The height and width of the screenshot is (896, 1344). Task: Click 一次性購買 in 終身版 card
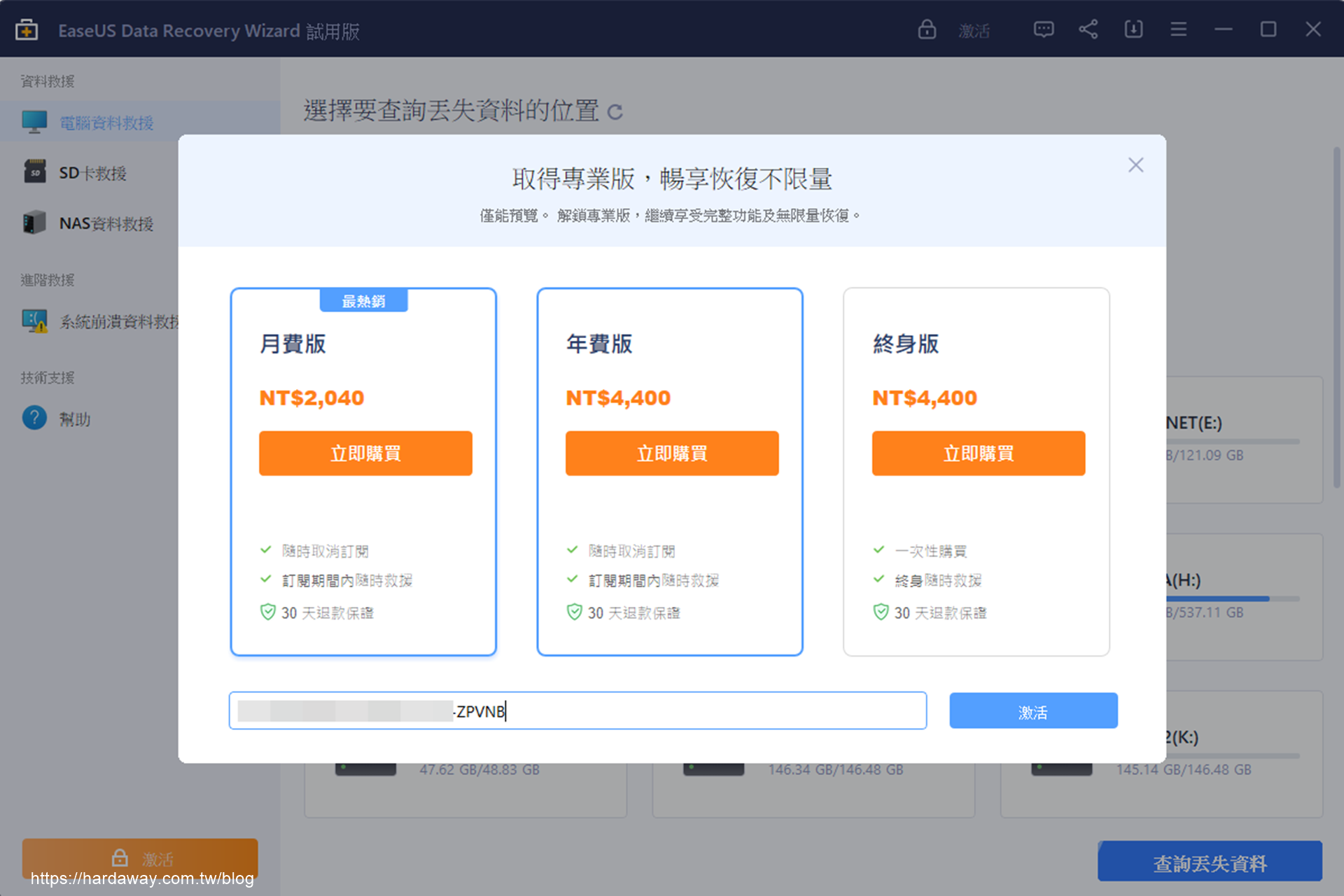point(931,551)
